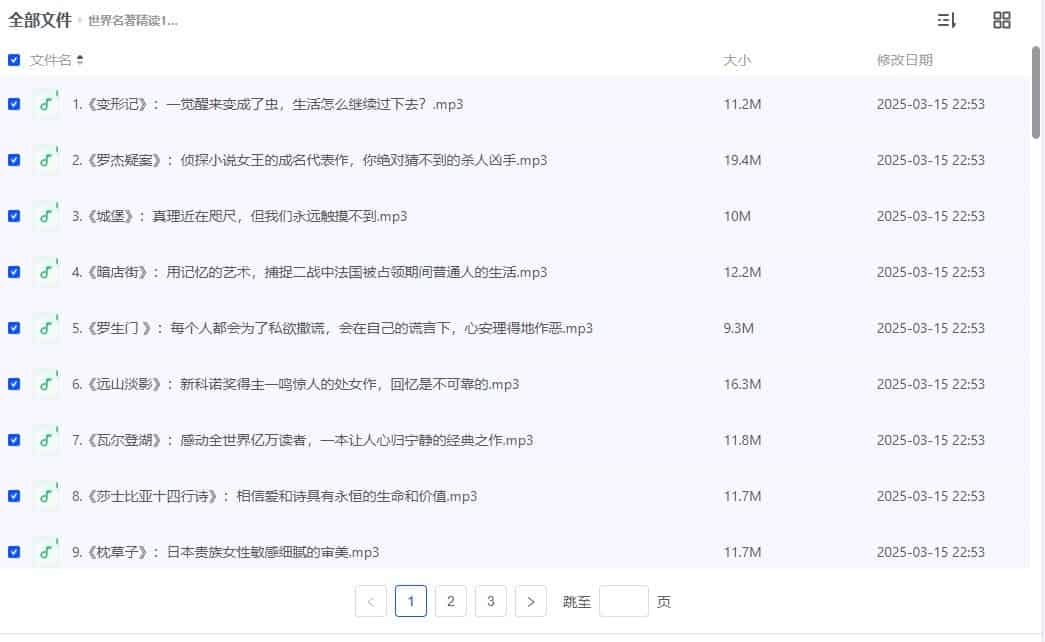Click the previous page left chevron
This screenshot has height=642, width=1045.
371,601
